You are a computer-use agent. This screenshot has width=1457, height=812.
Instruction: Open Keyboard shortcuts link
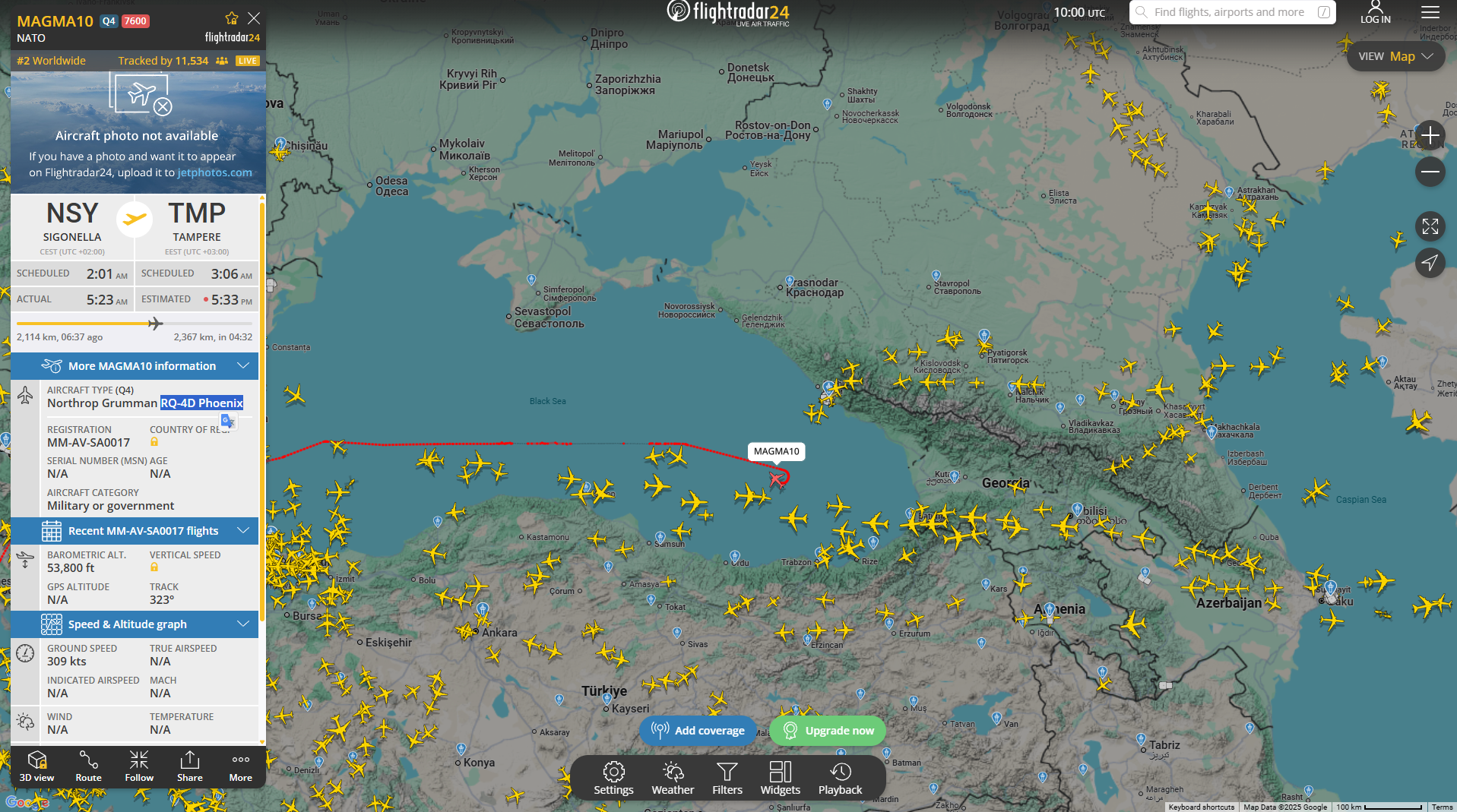click(1202, 807)
